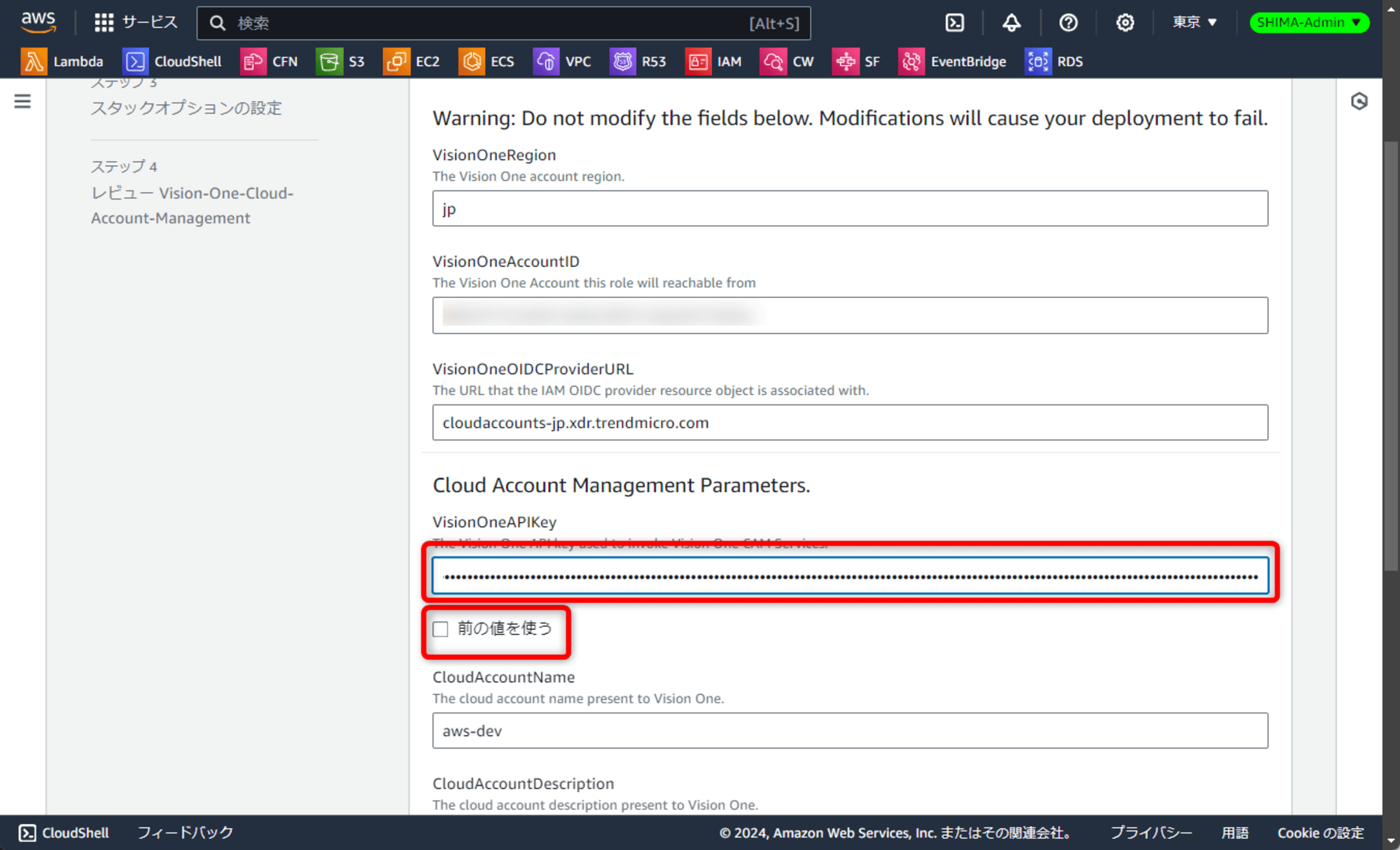Open Cookie の設定 footer link
The height and width of the screenshot is (850, 1400).
tap(1321, 833)
